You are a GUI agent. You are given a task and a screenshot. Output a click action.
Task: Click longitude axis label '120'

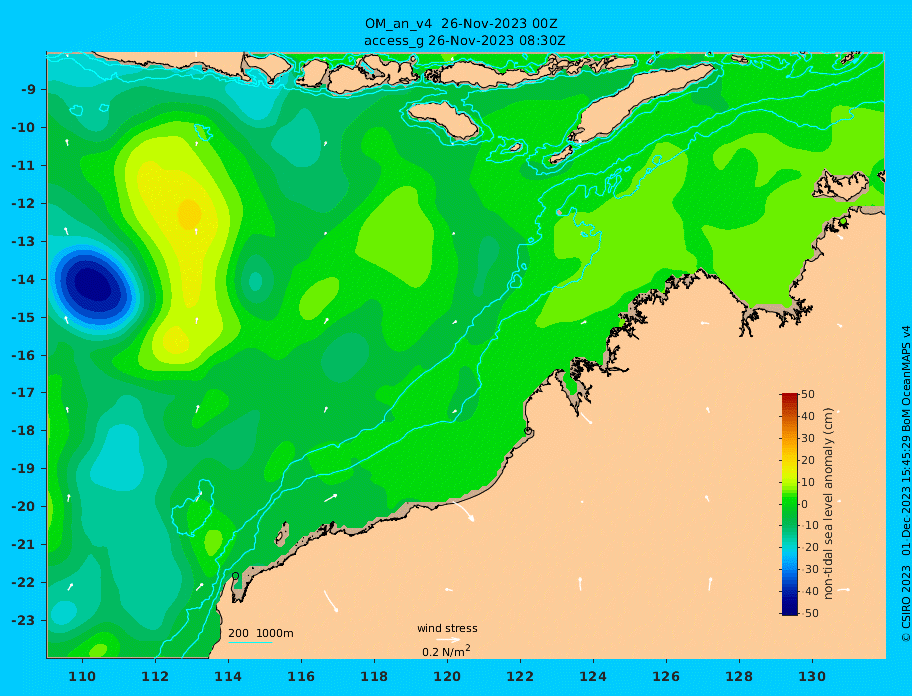click(447, 676)
